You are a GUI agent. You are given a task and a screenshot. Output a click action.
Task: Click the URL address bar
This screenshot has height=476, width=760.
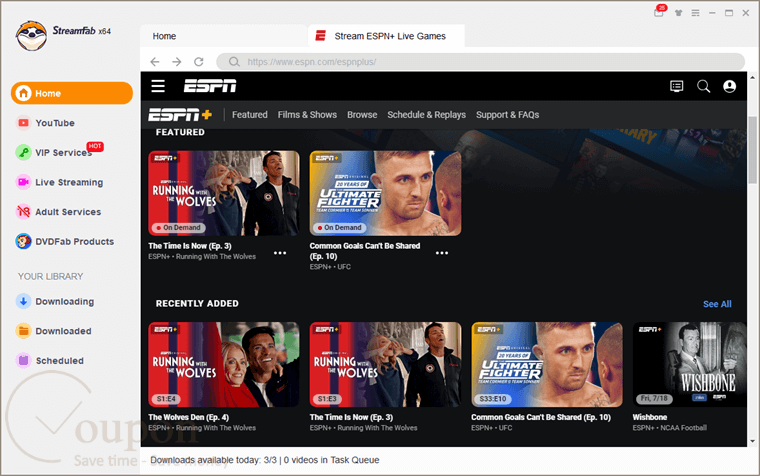[480, 62]
